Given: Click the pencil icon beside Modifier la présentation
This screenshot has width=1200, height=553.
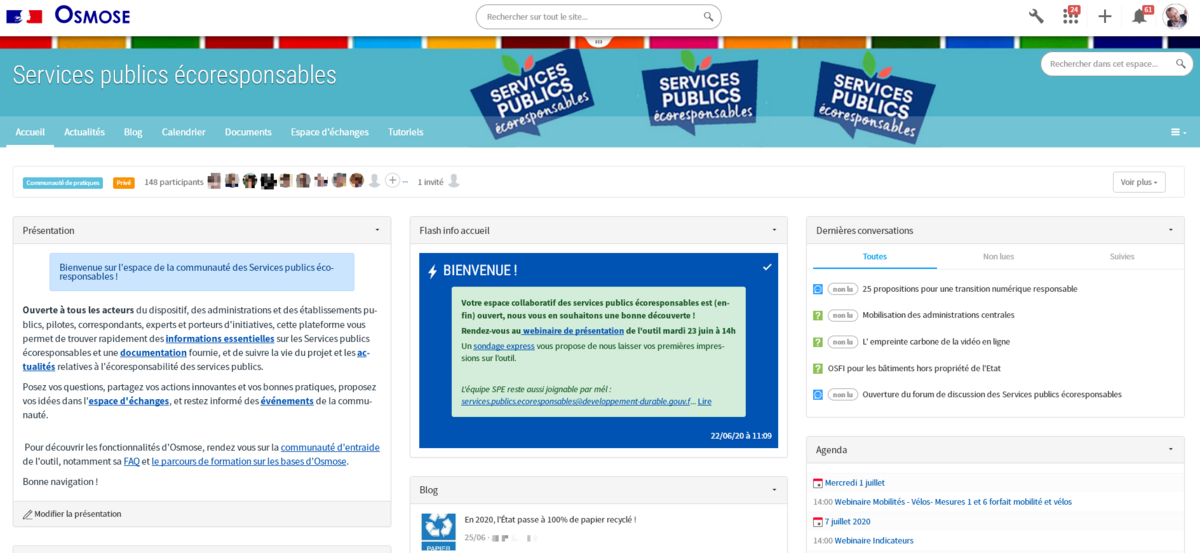Looking at the screenshot, I should tap(28, 514).
